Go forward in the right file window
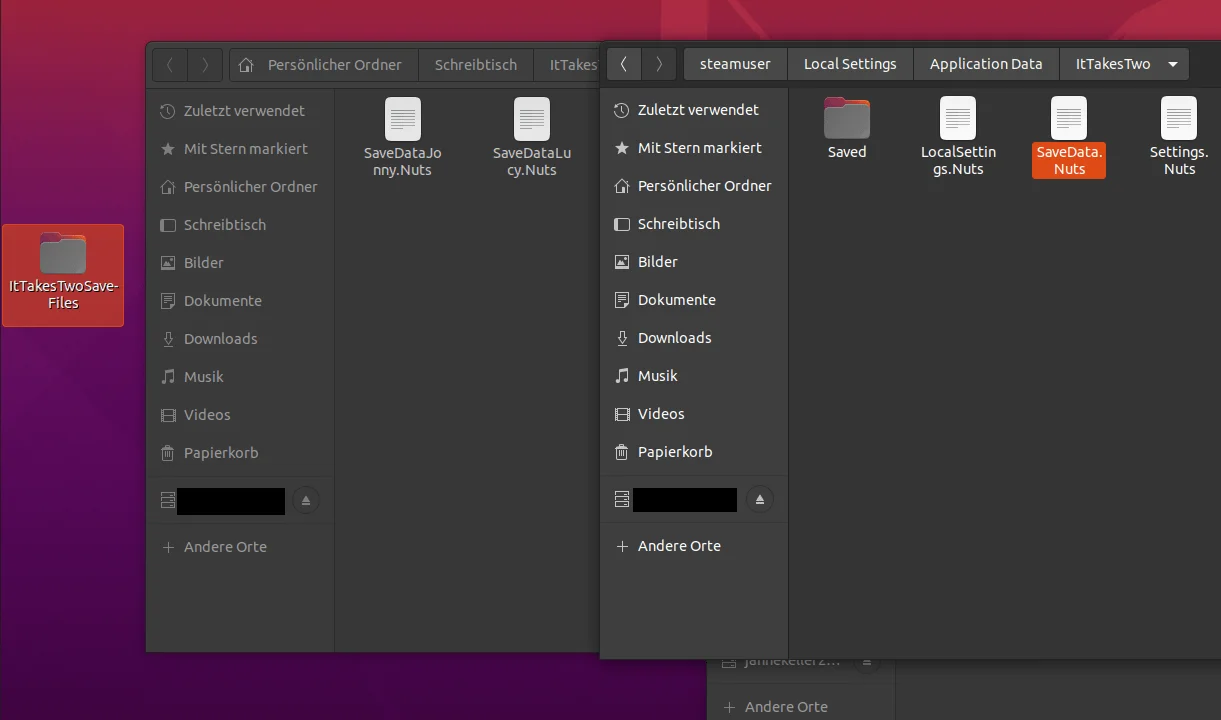Screen dimensions: 1221x720 [658, 64]
